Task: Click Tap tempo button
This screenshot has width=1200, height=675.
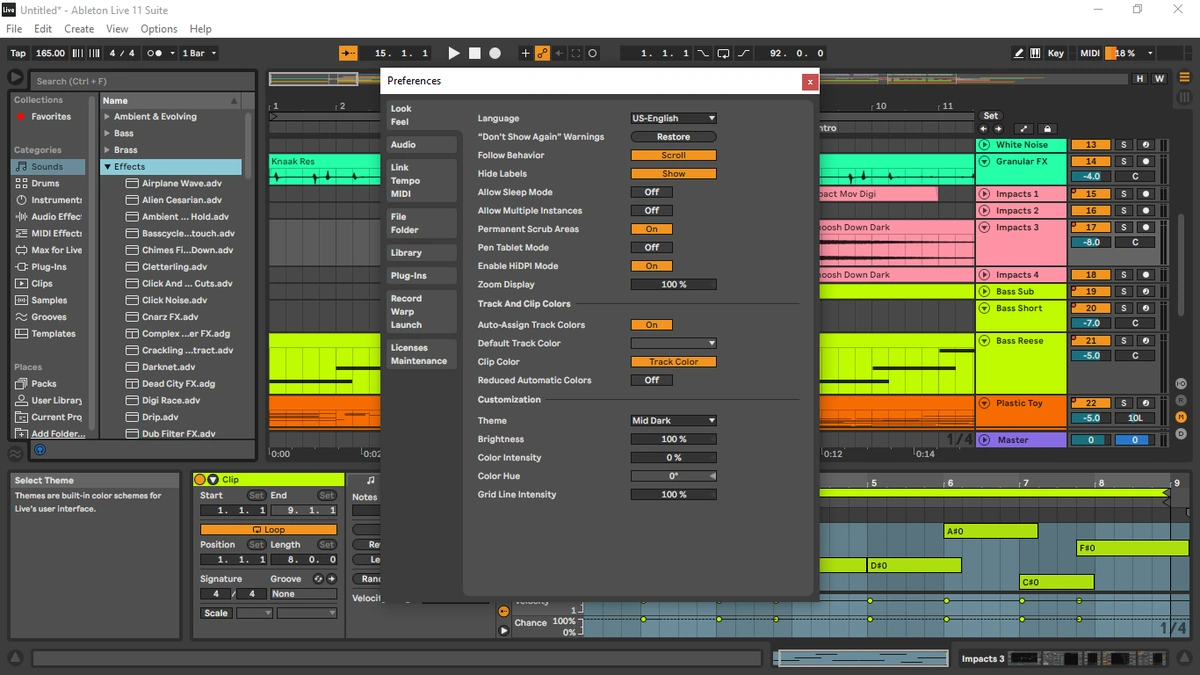Action: coord(18,53)
